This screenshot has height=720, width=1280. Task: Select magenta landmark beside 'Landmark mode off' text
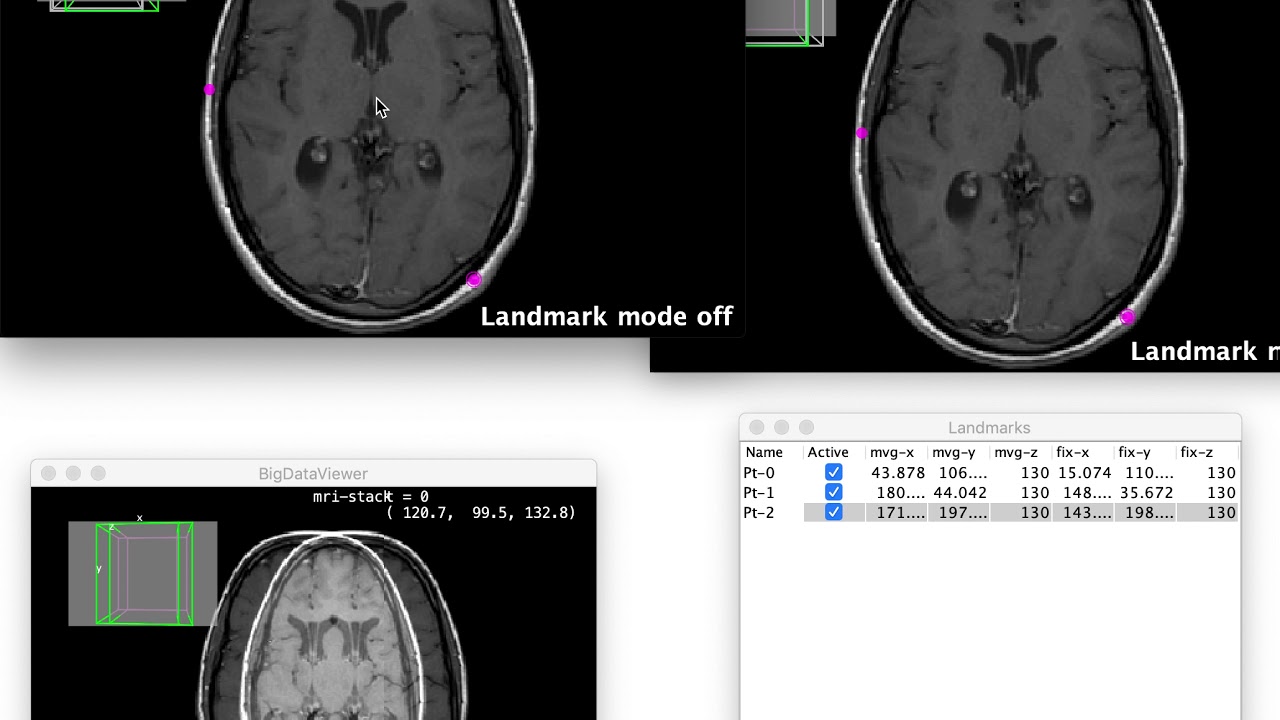pos(474,280)
